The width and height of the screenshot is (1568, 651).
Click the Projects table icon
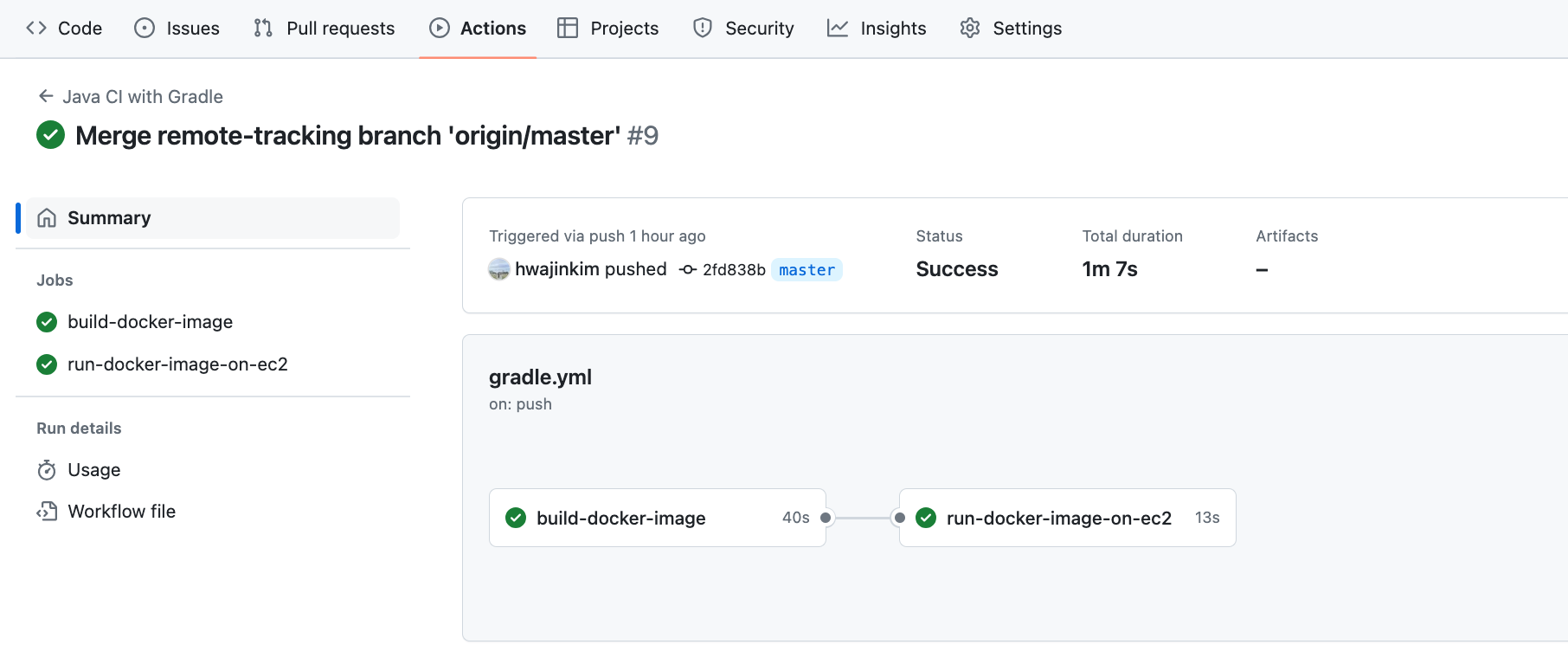[x=568, y=29]
